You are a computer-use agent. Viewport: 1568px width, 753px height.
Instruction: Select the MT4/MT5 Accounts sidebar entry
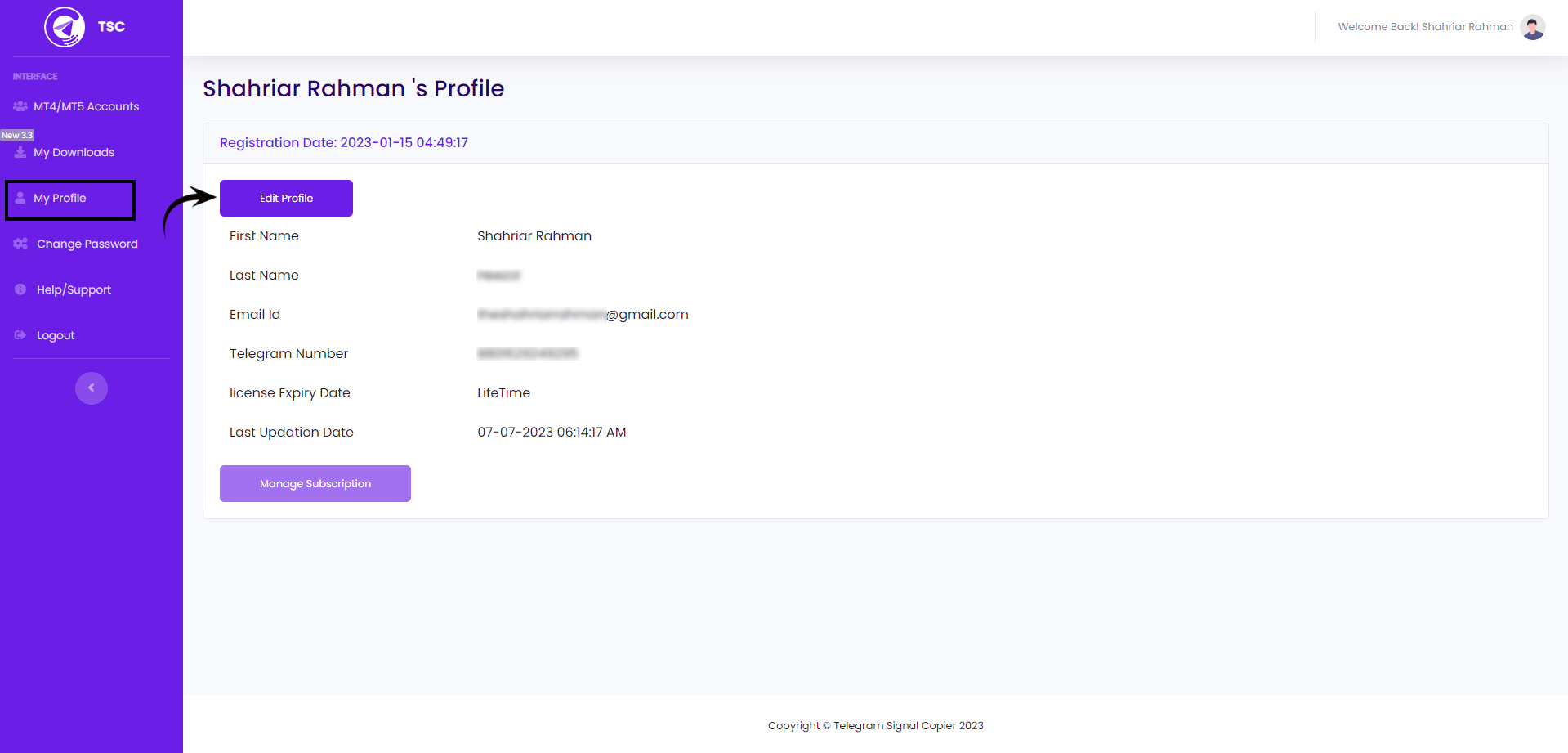pyautogui.click(x=86, y=106)
